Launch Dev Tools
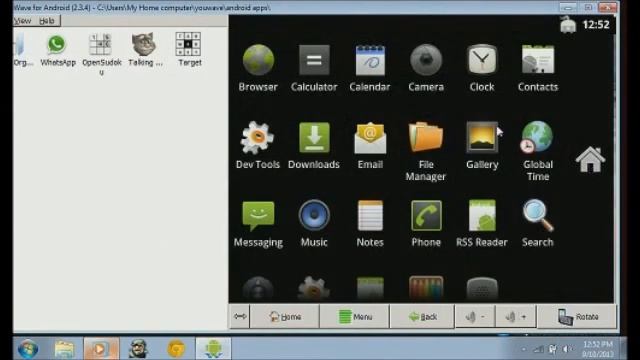The height and width of the screenshot is (360, 640). click(258, 145)
